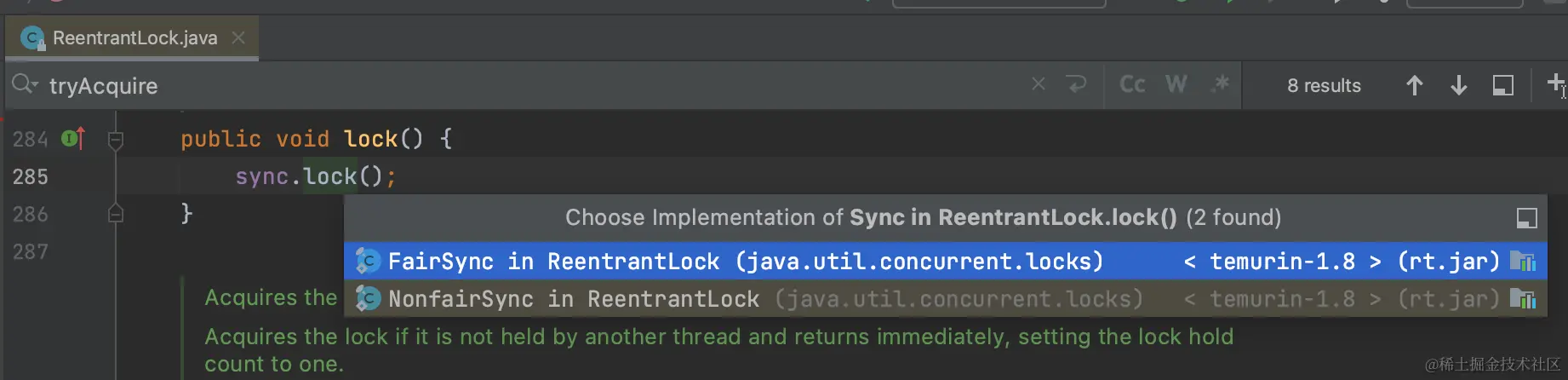Viewport: 1568px width, 380px height.
Task: Click the sync.lock() call on line 285
Action: (330, 177)
